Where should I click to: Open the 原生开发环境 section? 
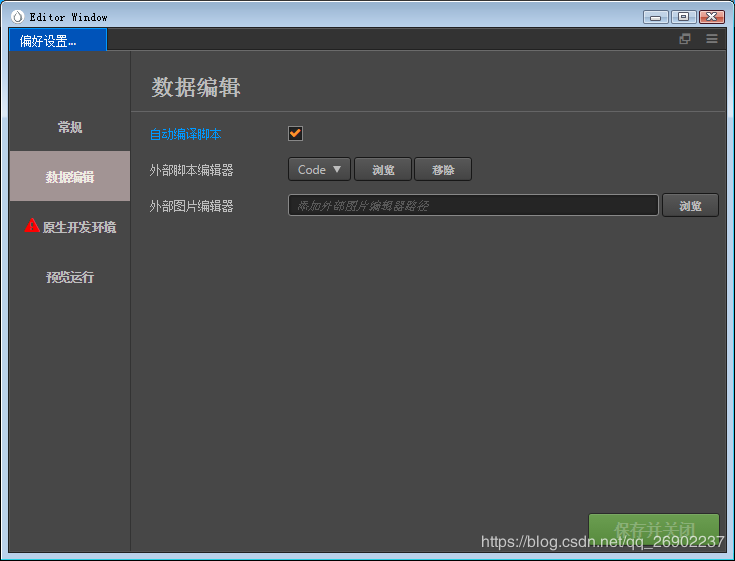pos(70,226)
